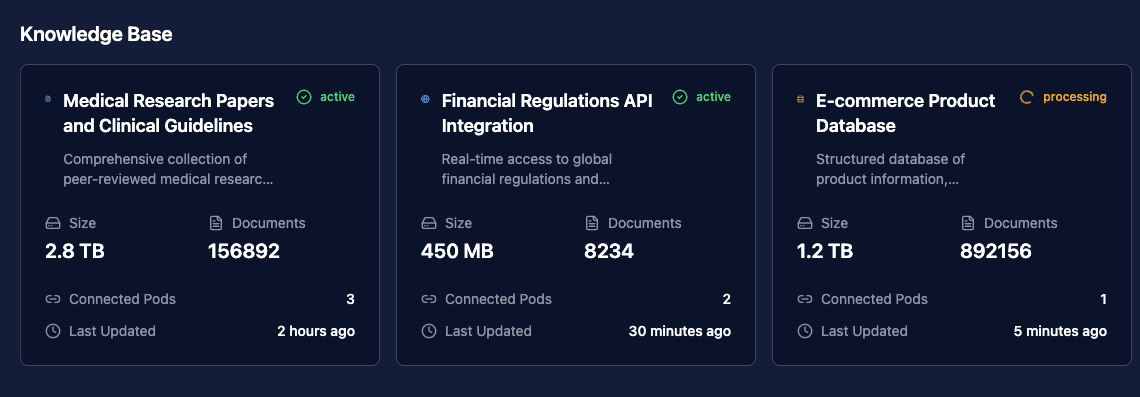Click the Connected Pods link icon on E-commerce card
The image size is (1140, 397).
804,299
